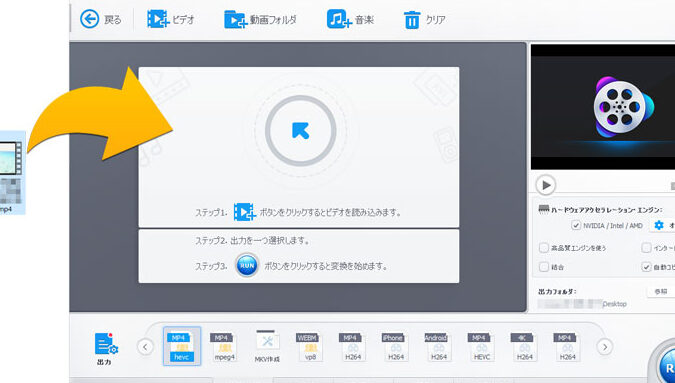
Task: Select the MKV作成 preset
Action: [x=267, y=346]
